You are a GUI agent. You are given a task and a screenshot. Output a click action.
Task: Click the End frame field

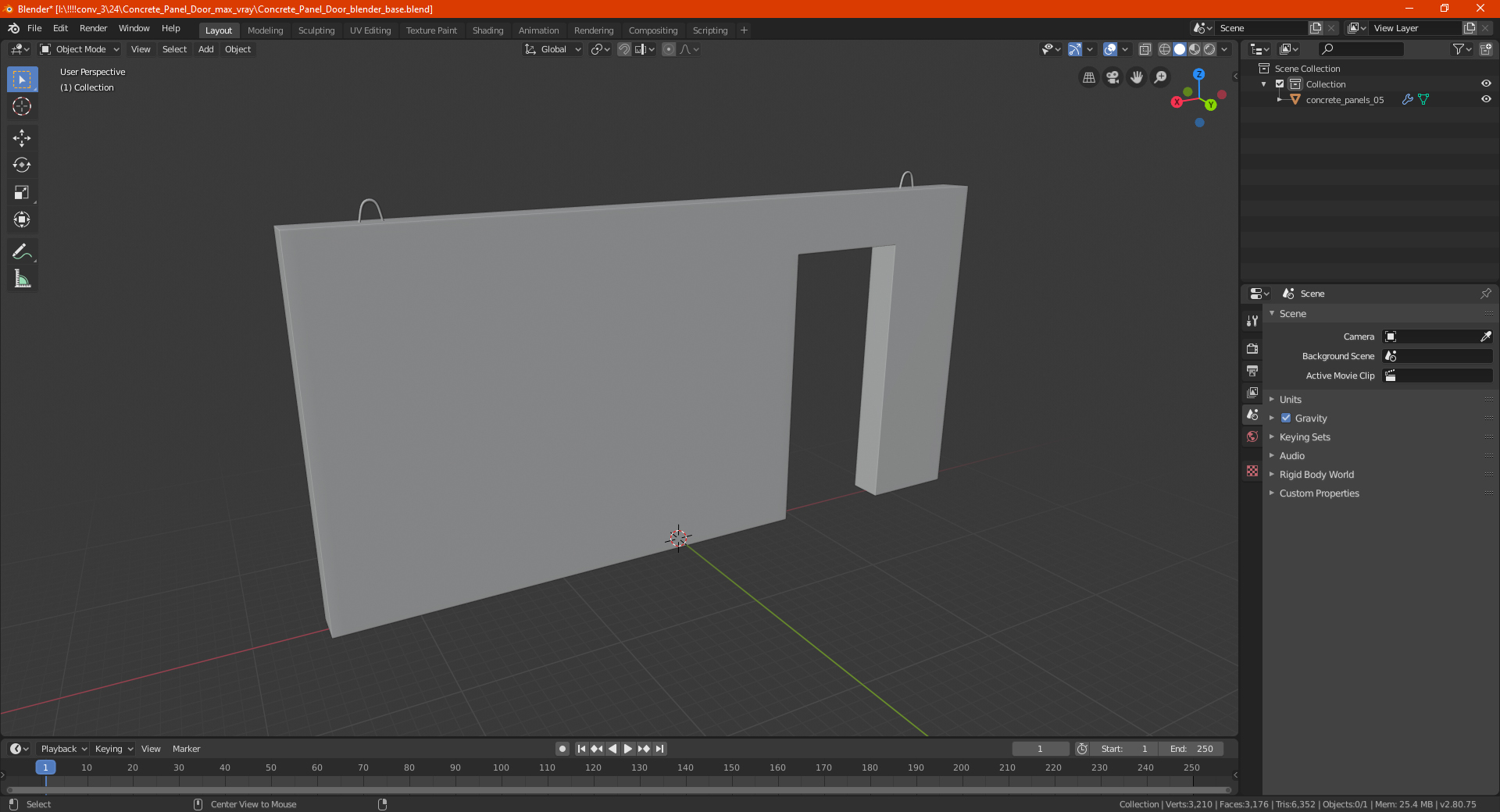(x=1191, y=749)
